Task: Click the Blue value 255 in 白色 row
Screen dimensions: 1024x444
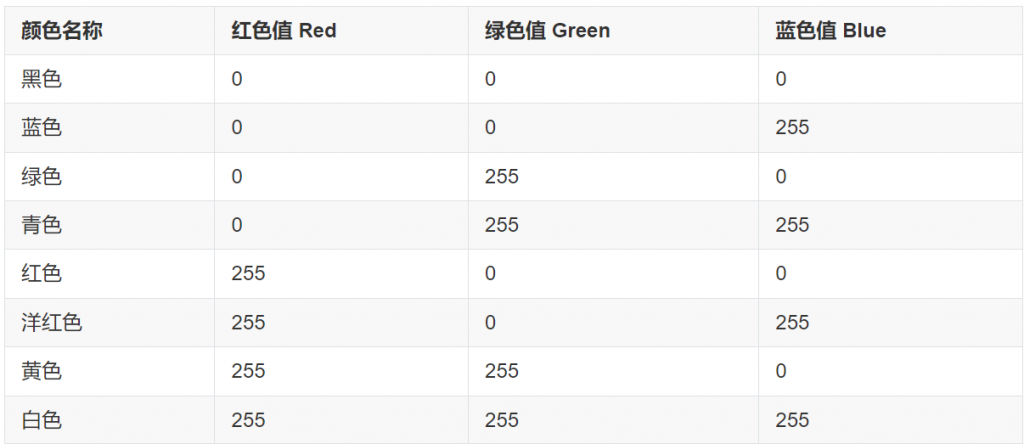Action: [x=792, y=420]
